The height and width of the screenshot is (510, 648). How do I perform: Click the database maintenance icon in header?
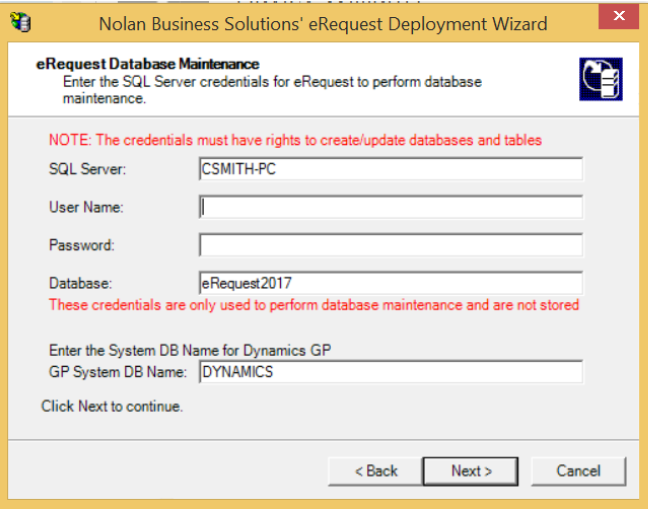coord(600,79)
